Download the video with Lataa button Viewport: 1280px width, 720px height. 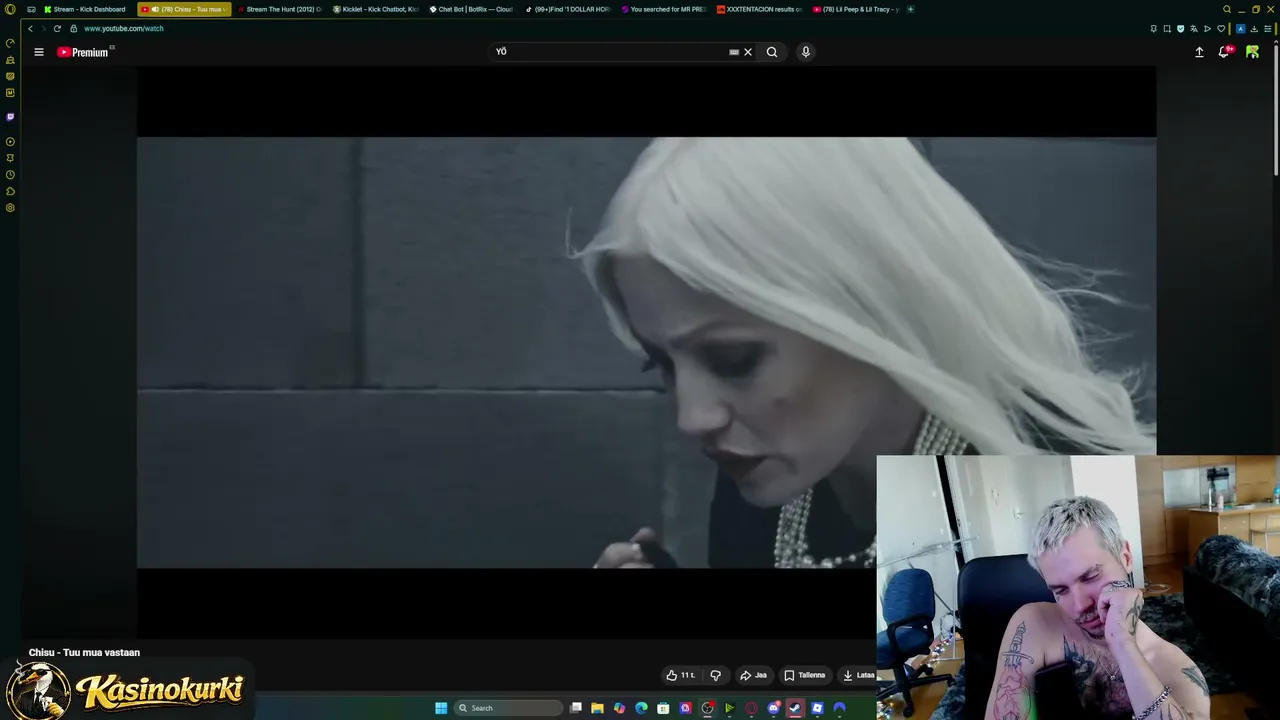858,675
